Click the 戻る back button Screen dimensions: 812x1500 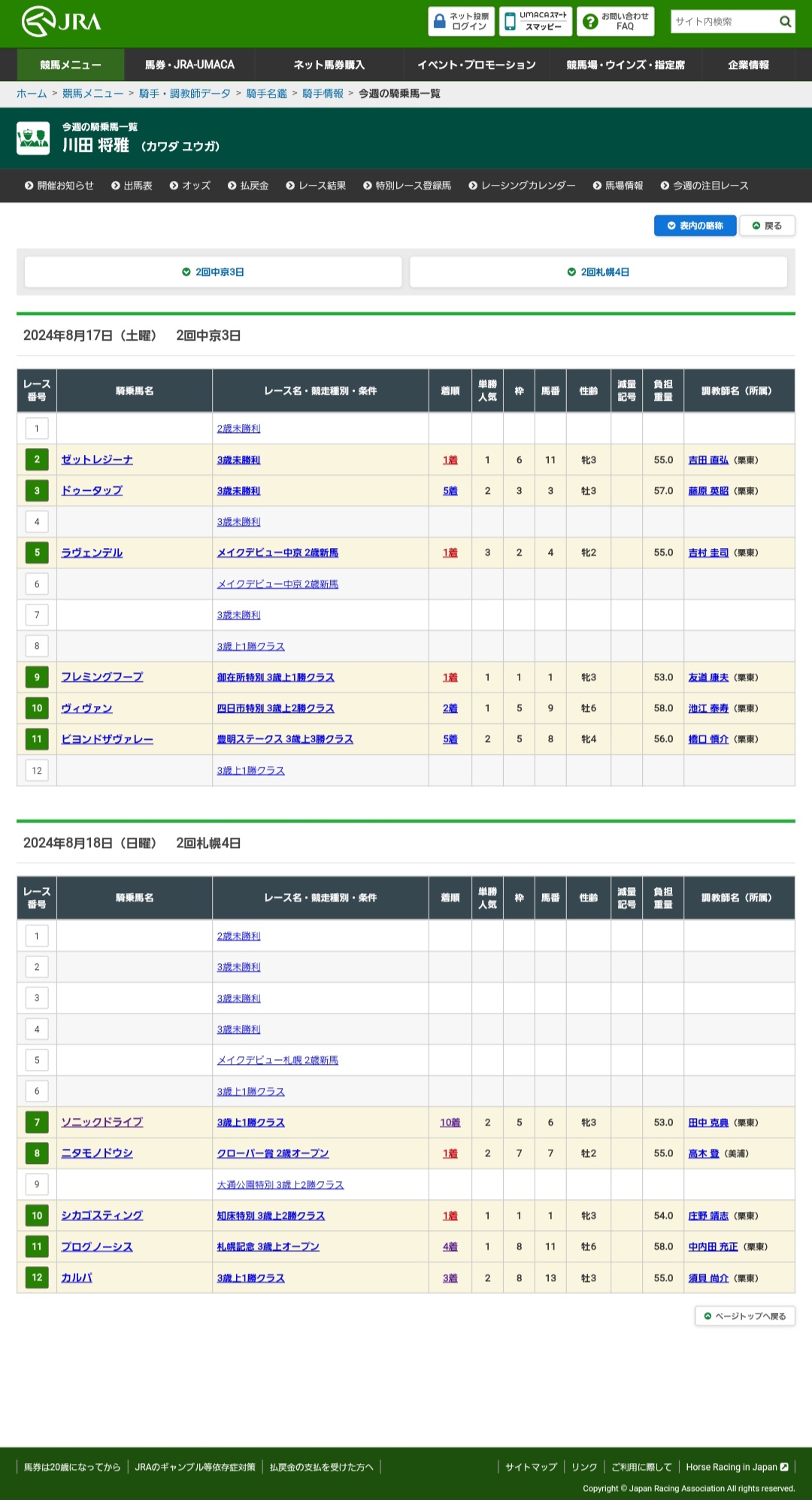tap(767, 226)
